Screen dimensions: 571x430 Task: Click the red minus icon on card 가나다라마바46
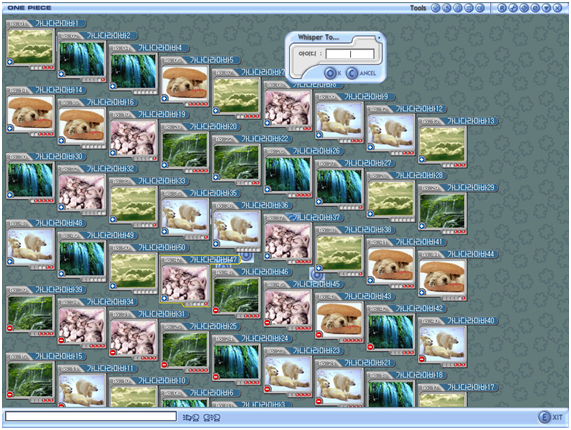pos(216,311)
